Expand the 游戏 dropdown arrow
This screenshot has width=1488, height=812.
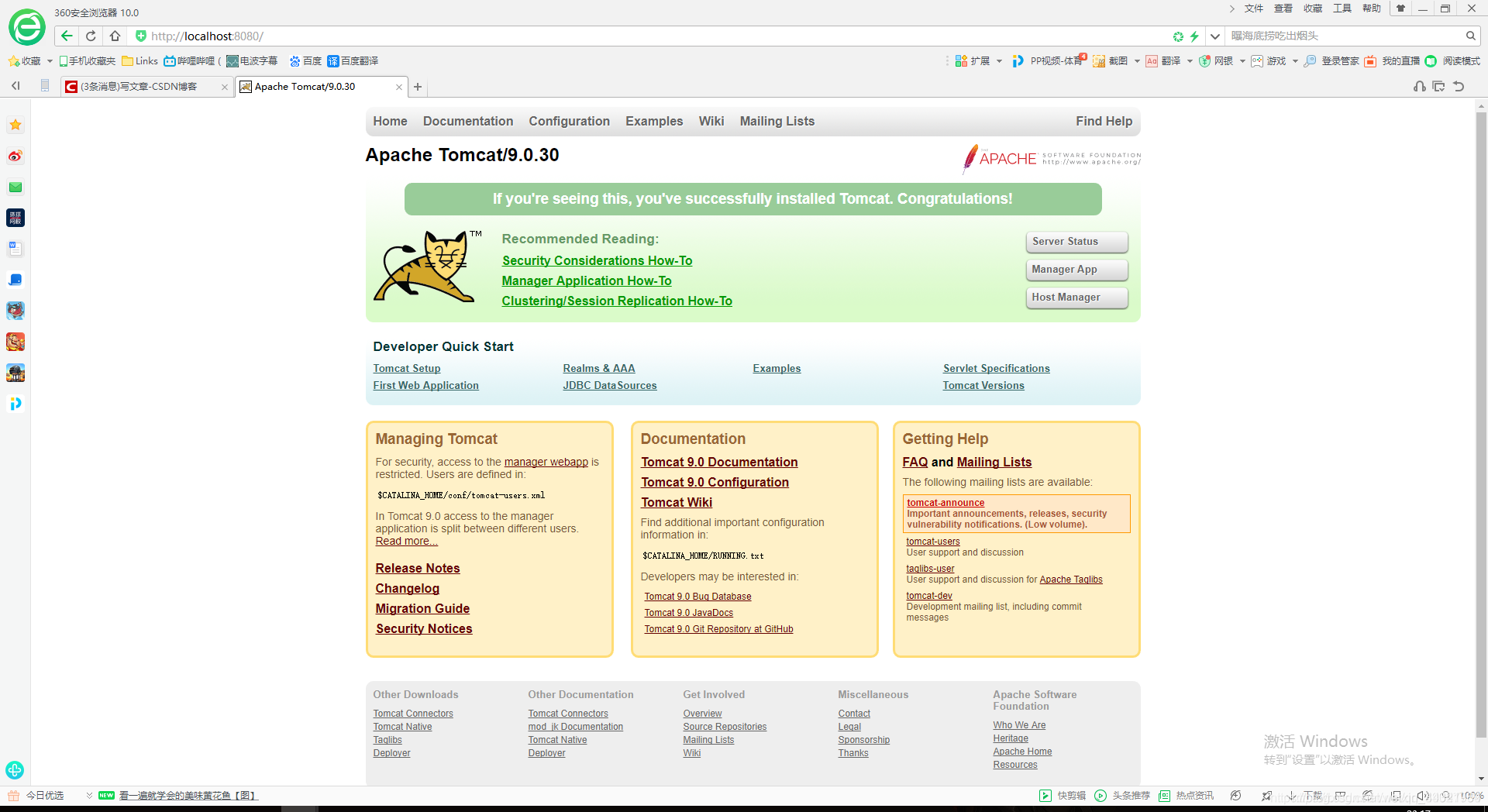click(x=1295, y=61)
